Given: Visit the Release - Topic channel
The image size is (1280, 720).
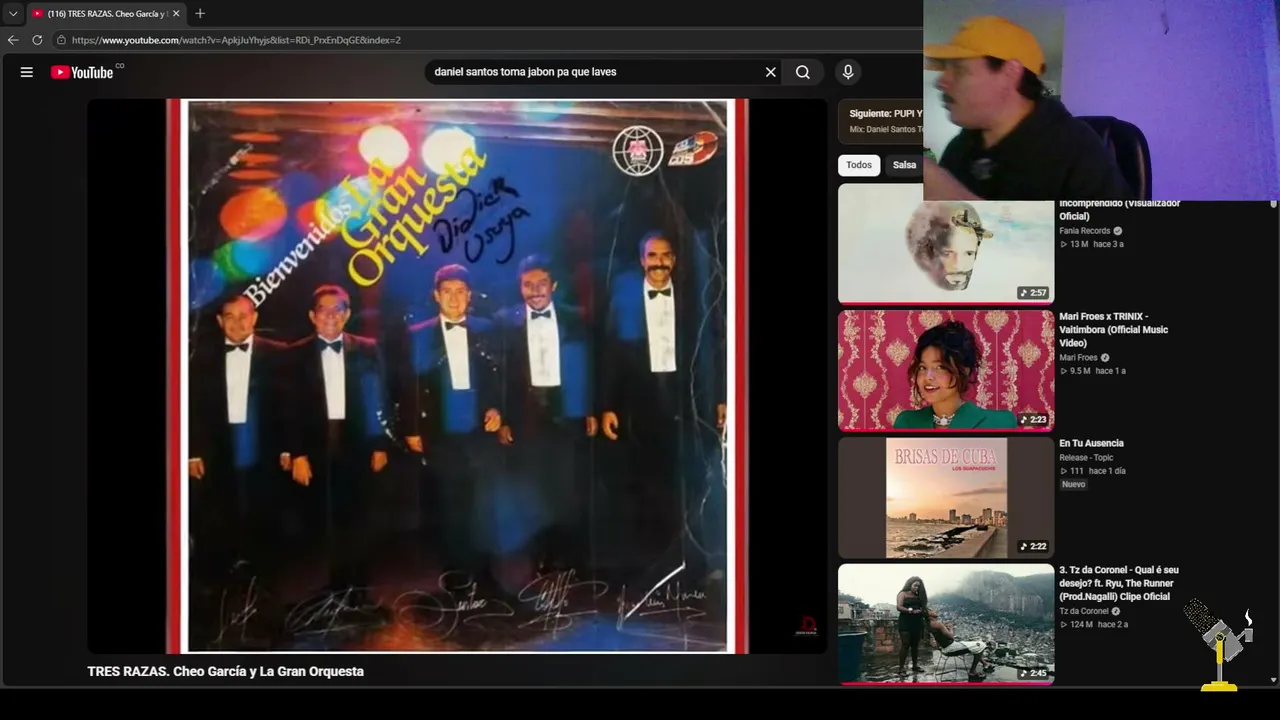Looking at the screenshot, I should [1086, 458].
